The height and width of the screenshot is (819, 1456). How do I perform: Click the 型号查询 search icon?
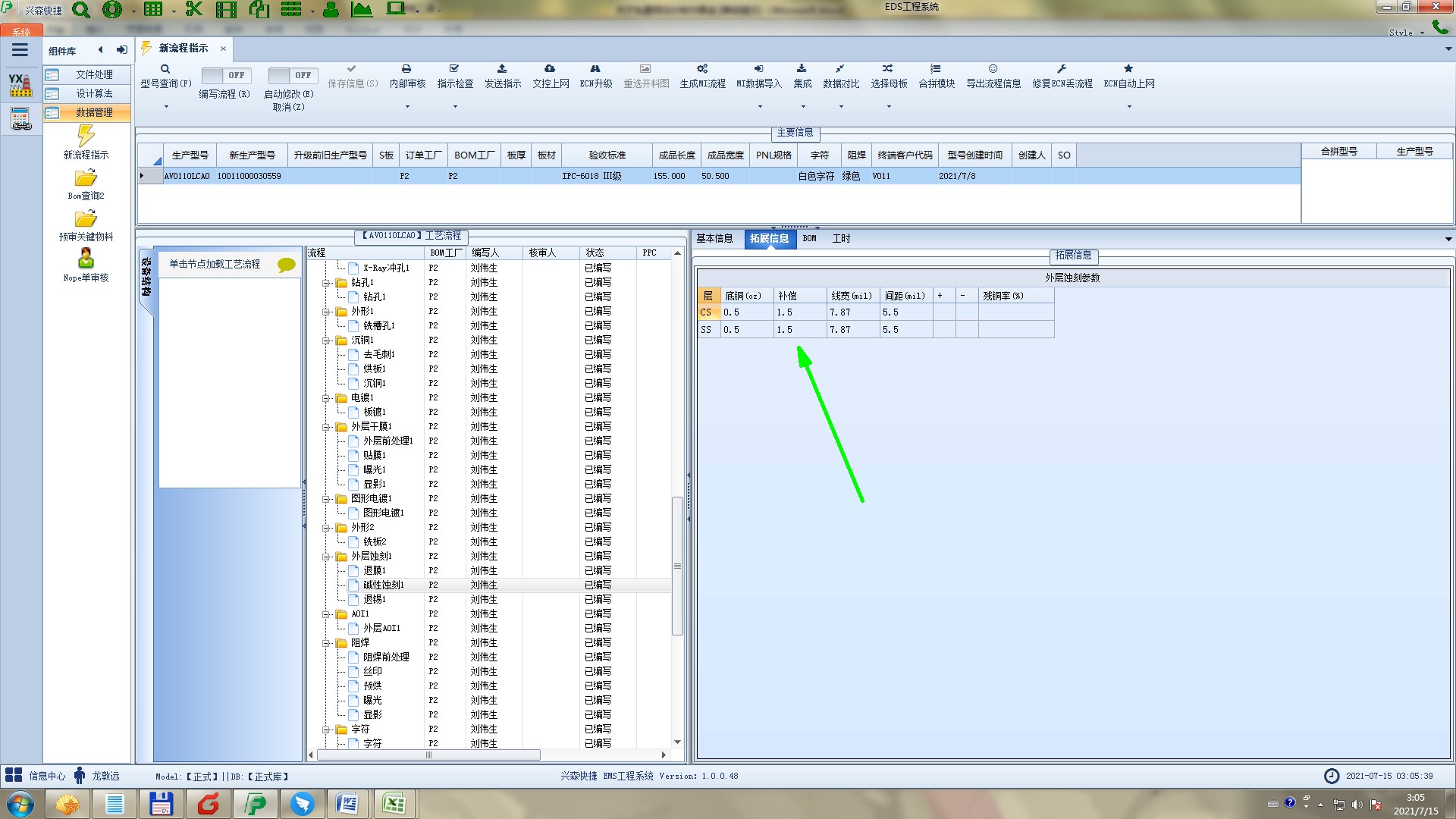[x=165, y=69]
